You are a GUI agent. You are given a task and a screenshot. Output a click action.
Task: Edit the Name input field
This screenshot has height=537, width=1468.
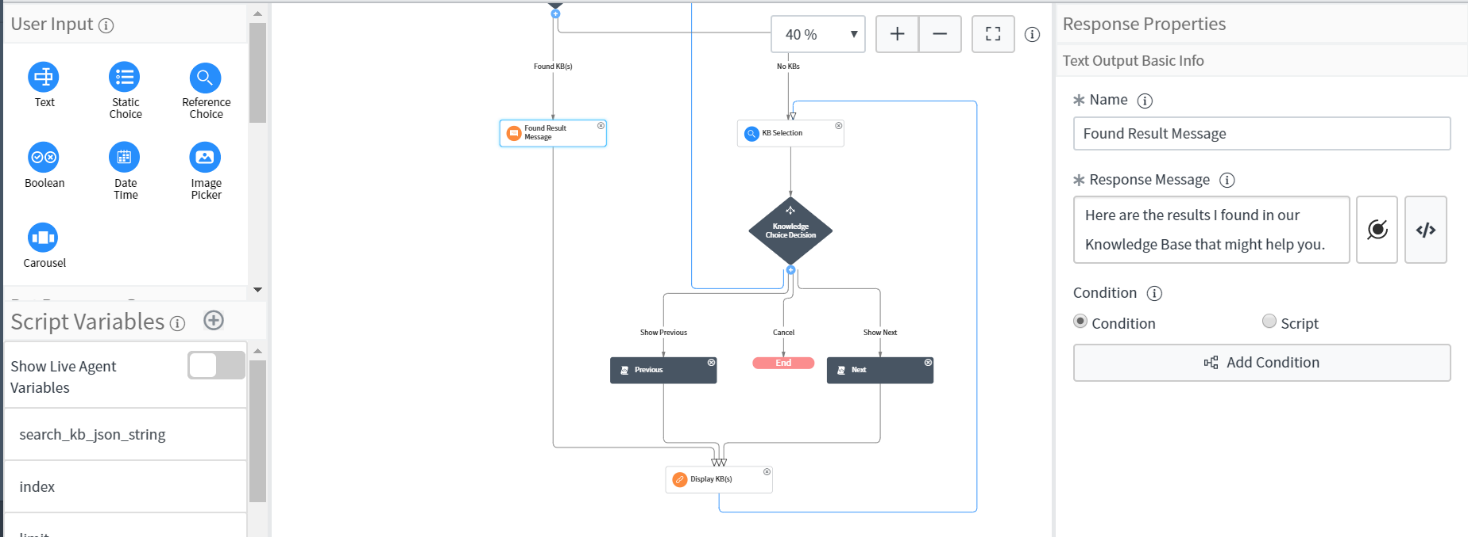(1262, 133)
